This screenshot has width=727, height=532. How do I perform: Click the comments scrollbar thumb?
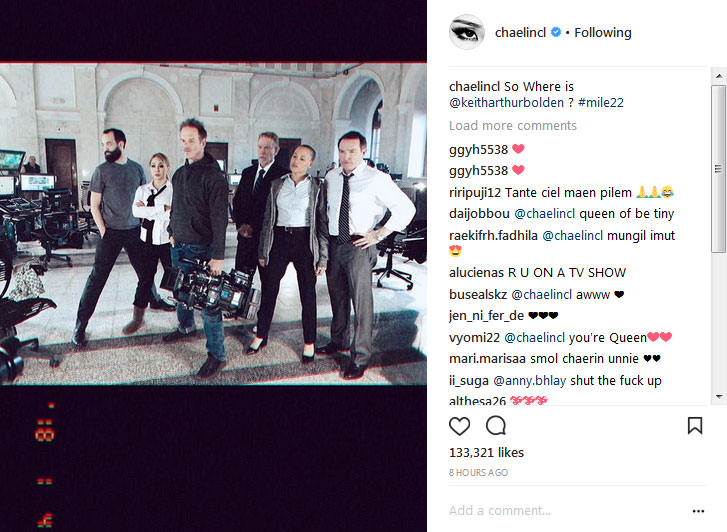click(x=719, y=169)
